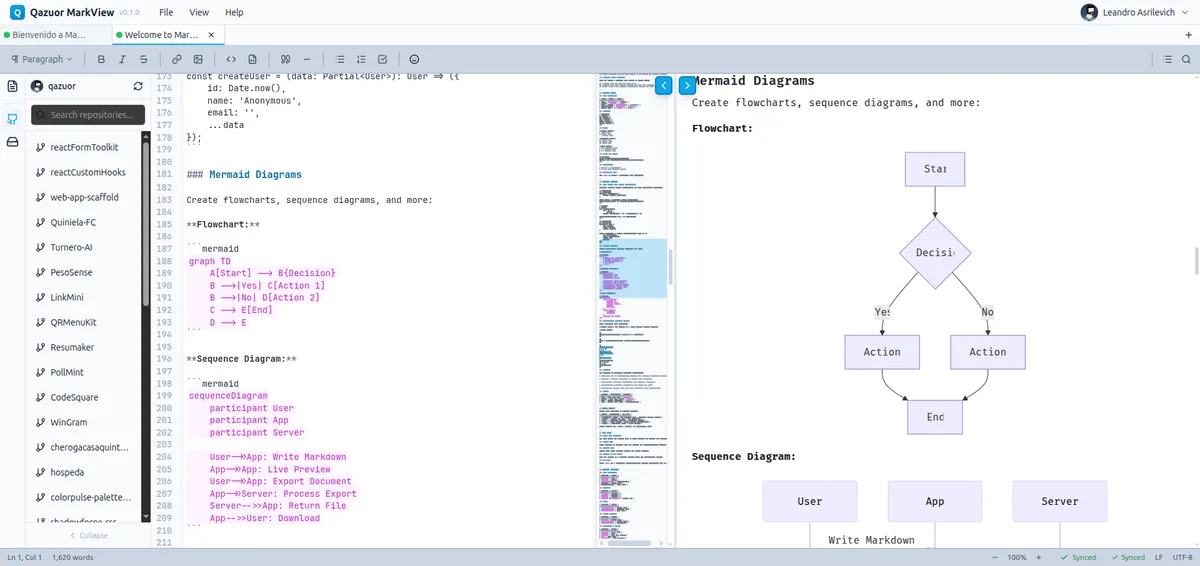This screenshot has width=1200, height=566.
Task: Open the storage drive sidebar panel
Action: tap(13, 142)
